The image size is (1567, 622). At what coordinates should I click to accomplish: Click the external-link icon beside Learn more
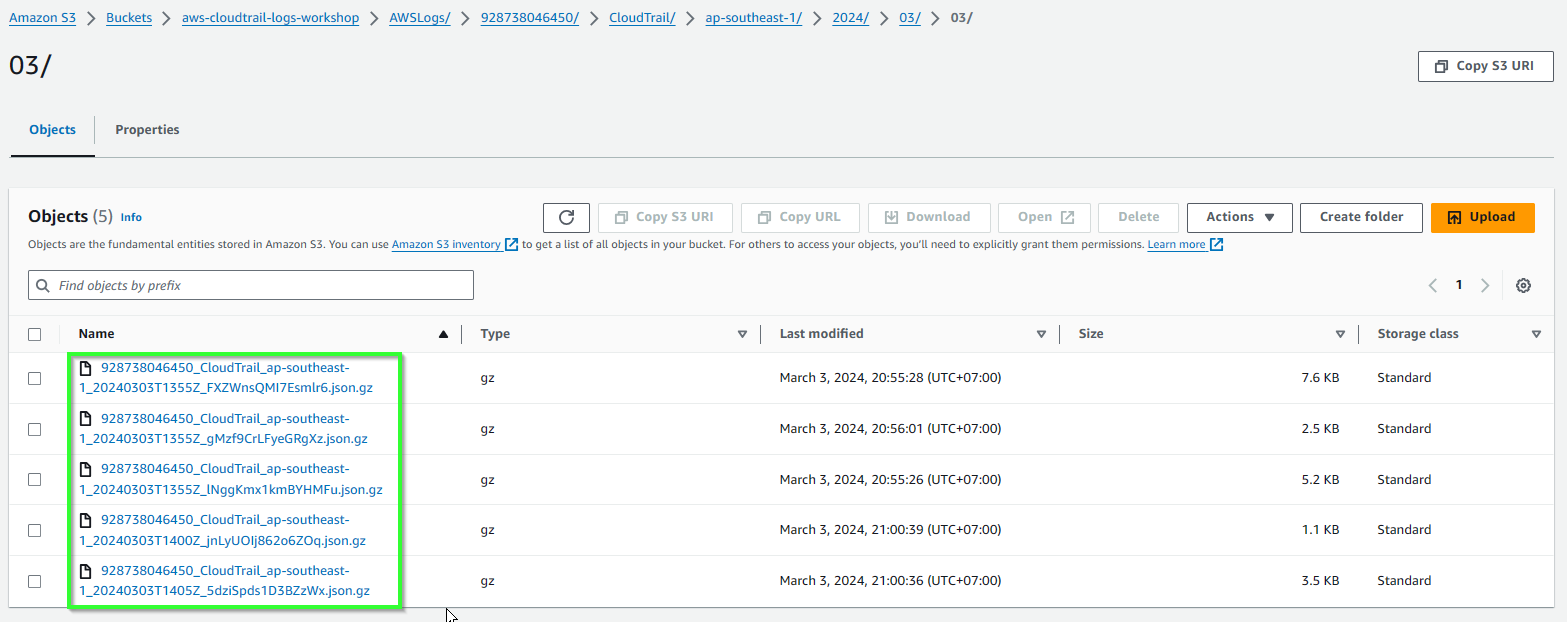1217,244
